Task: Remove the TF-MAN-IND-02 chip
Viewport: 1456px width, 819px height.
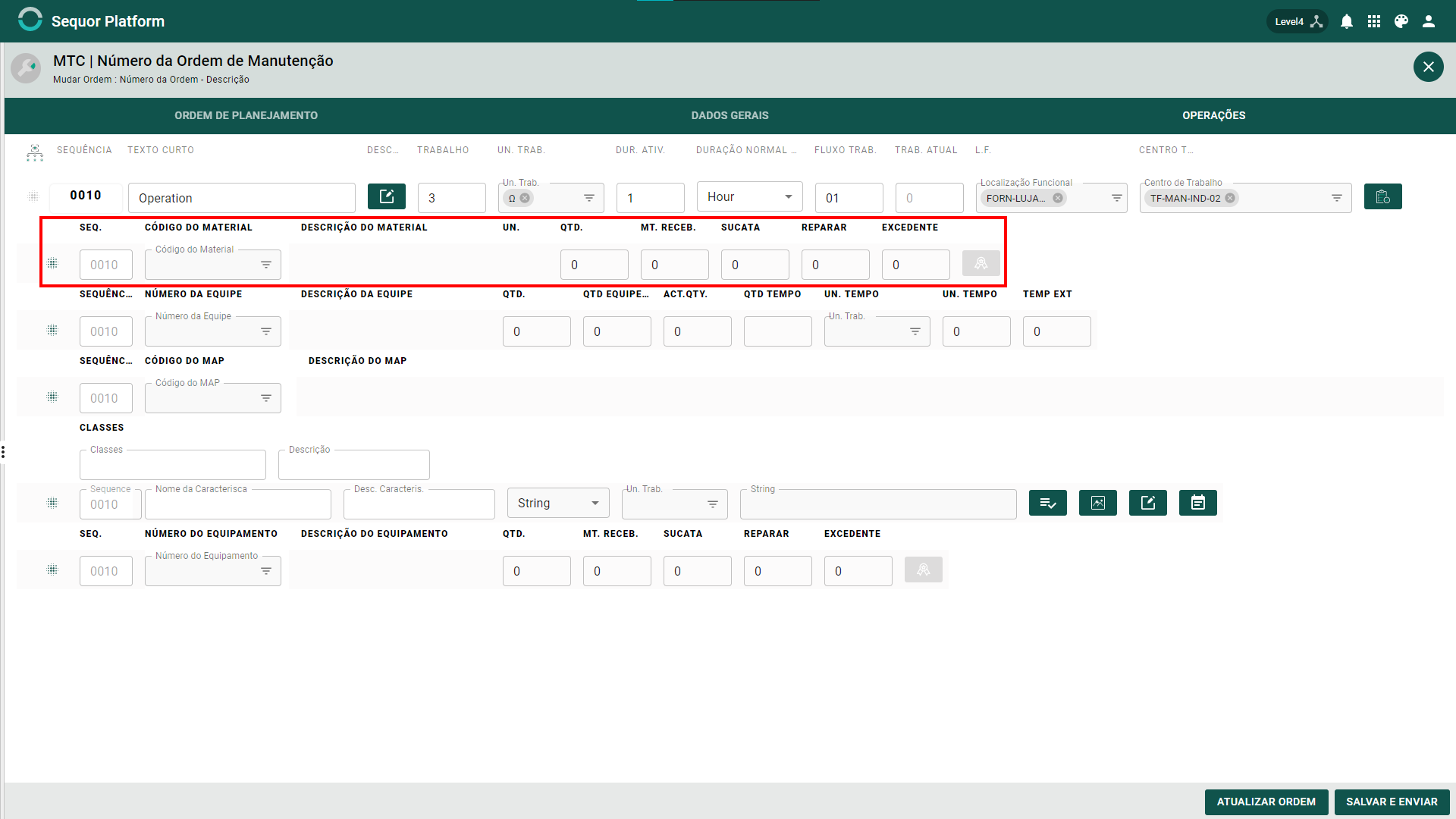Action: [1230, 198]
